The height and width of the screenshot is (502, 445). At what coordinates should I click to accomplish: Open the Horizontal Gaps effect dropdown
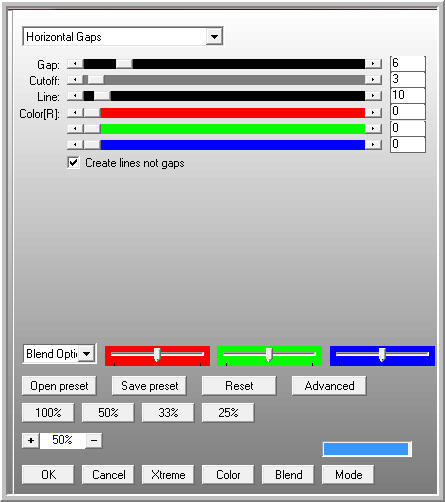pyautogui.click(x=214, y=36)
